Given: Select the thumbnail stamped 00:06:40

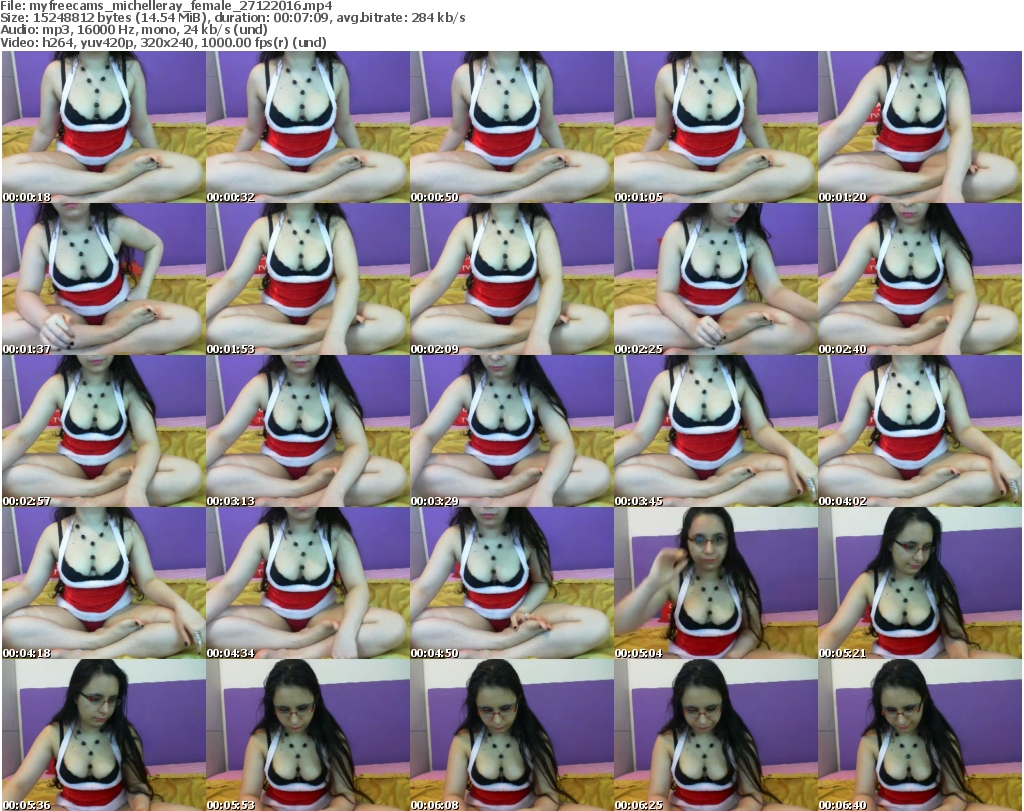Looking at the screenshot, I should (920, 735).
